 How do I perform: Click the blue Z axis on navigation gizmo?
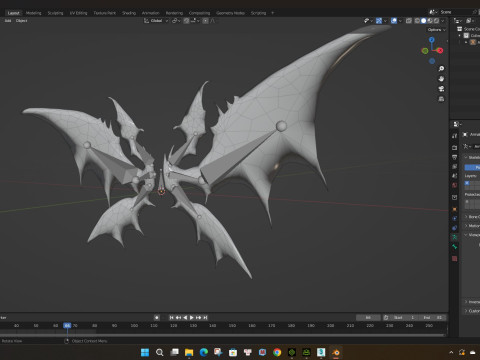click(432, 40)
